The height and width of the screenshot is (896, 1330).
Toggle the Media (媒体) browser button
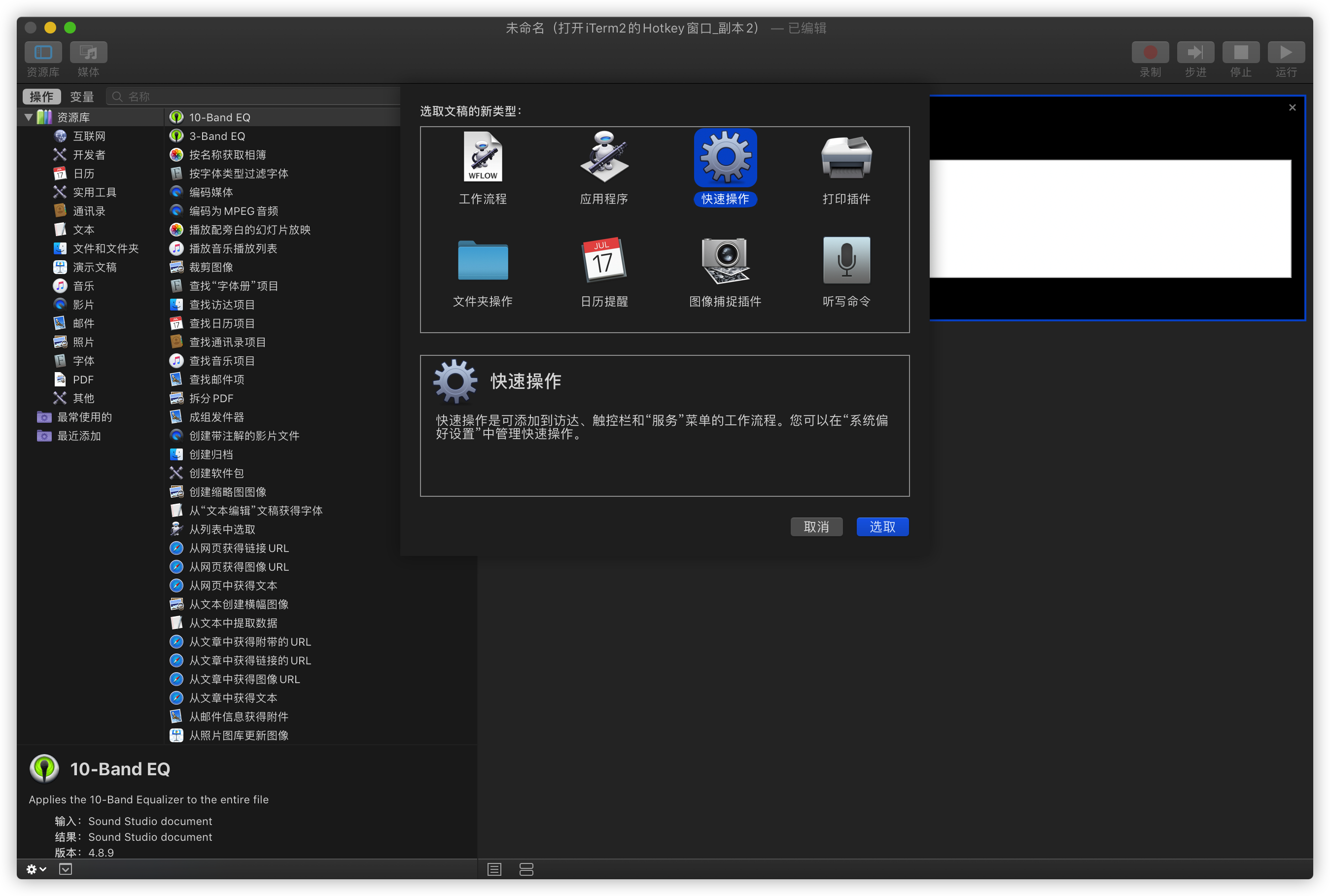click(88, 53)
